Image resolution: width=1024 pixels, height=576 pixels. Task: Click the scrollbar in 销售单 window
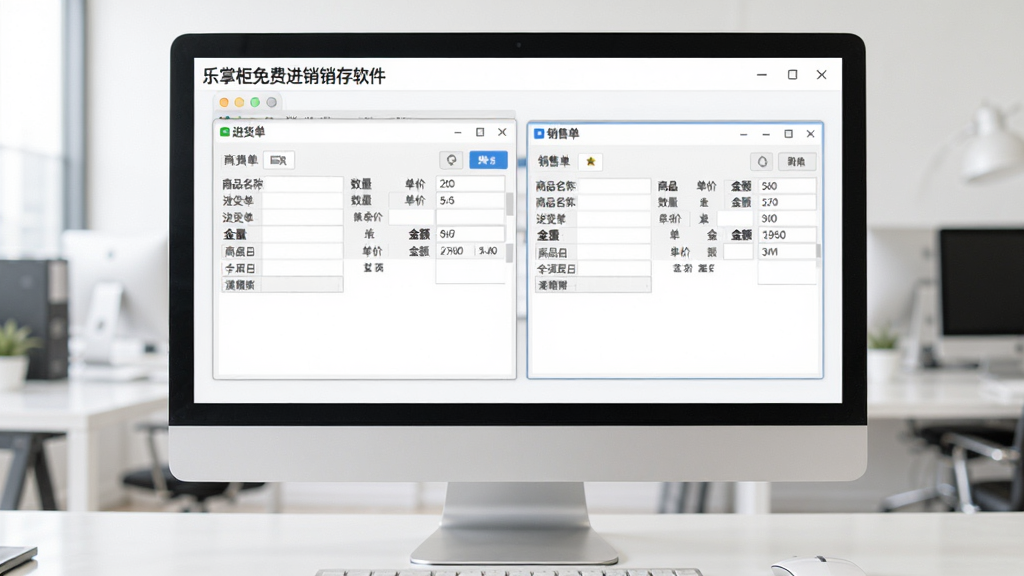pyautogui.click(x=818, y=251)
